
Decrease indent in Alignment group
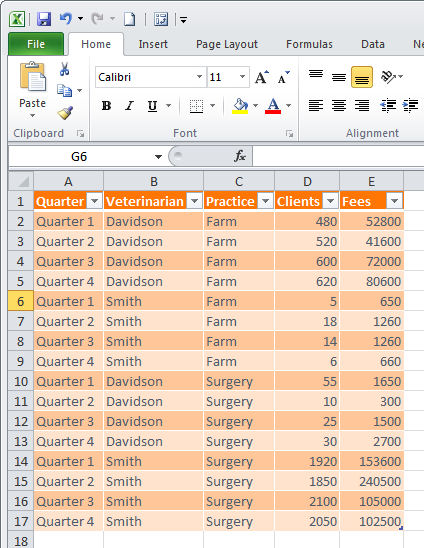388,105
